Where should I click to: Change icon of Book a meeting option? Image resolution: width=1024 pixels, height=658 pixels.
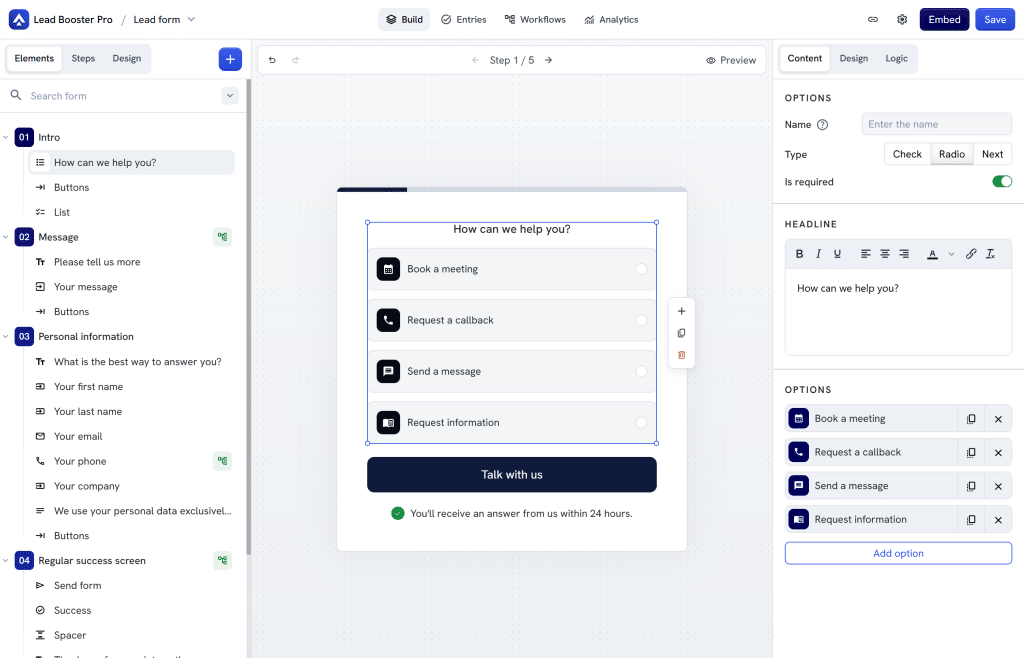pyautogui.click(x=798, y=418)
